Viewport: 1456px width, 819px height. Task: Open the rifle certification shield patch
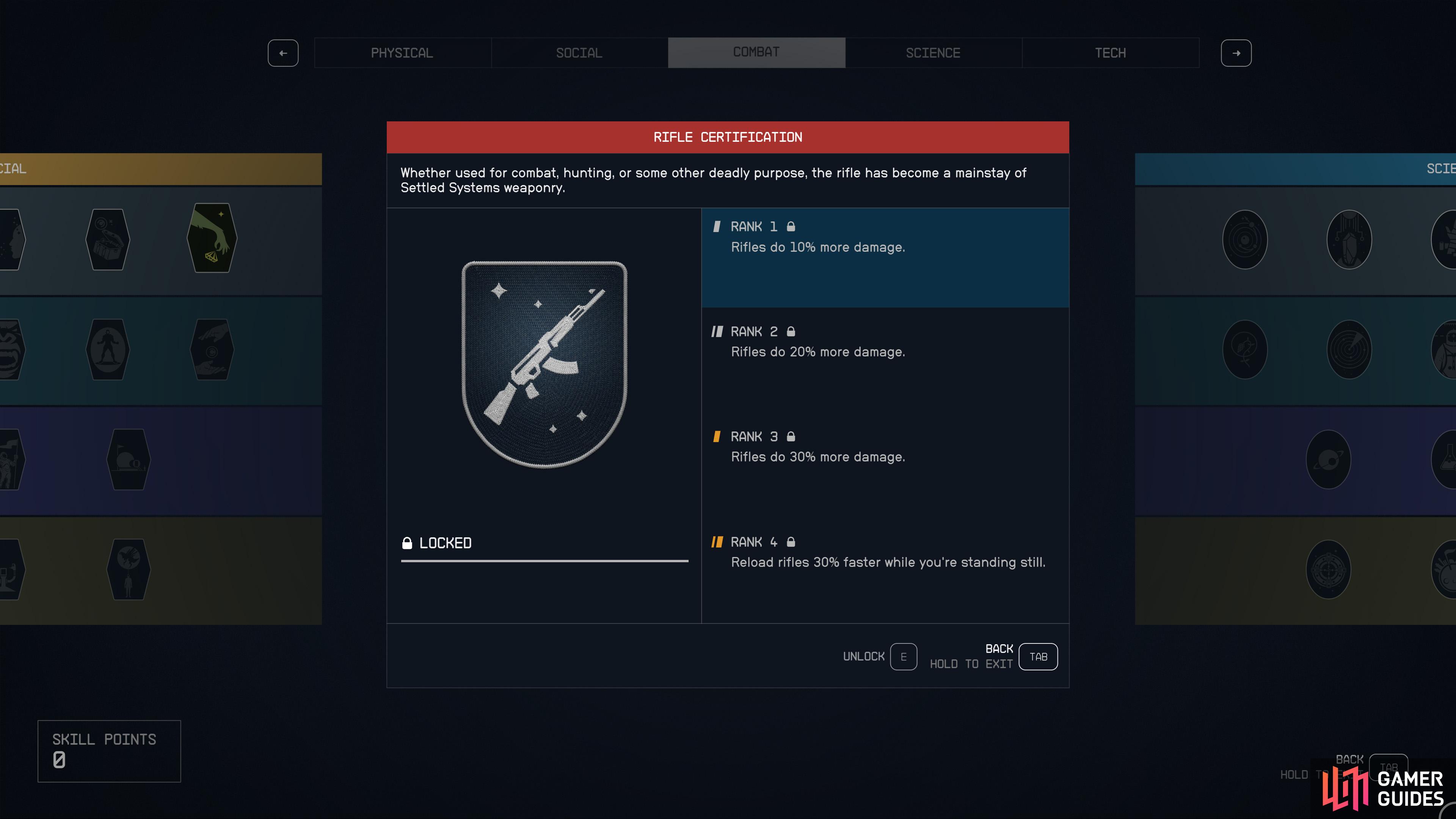(x=544, y=364)
